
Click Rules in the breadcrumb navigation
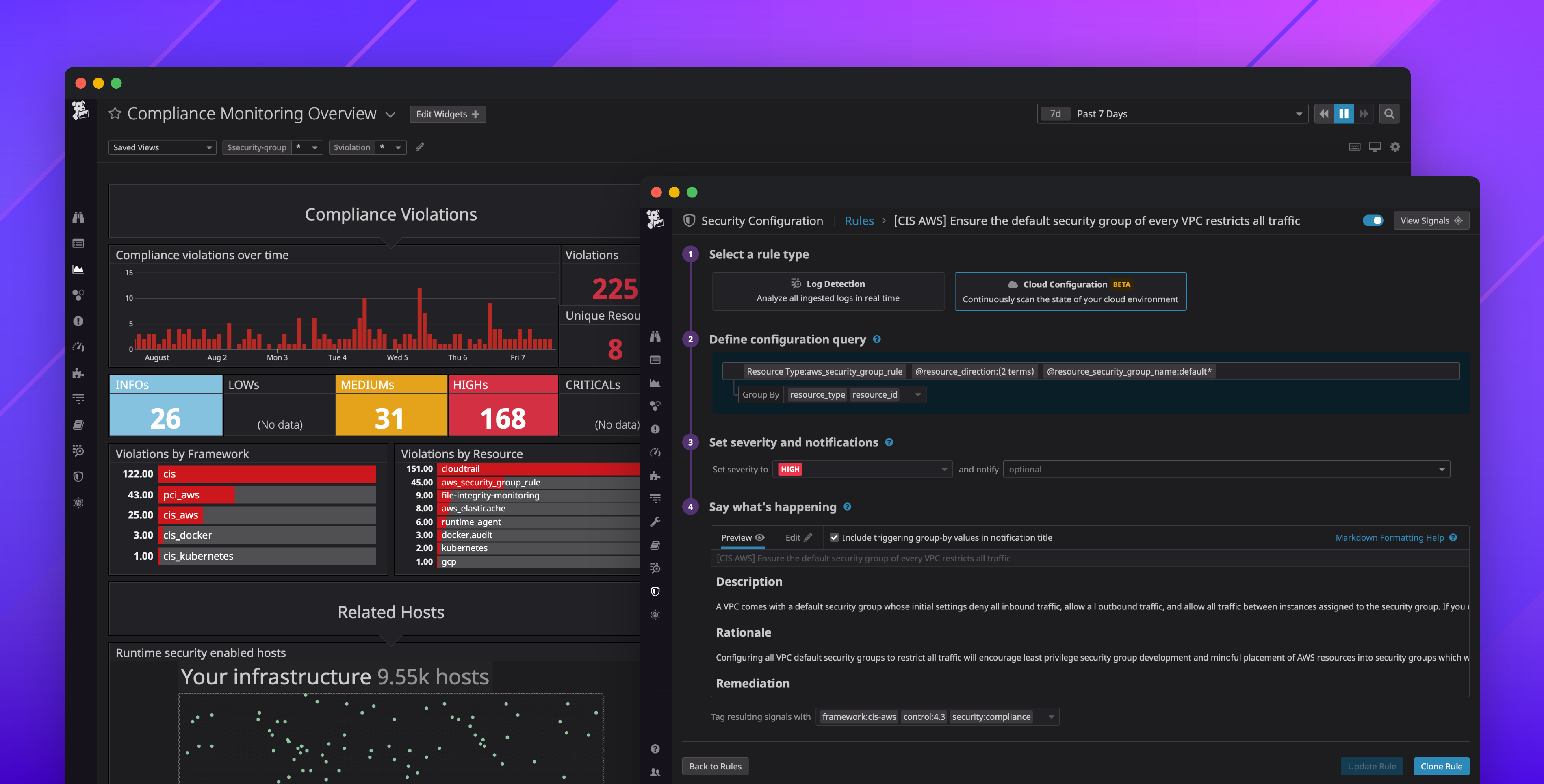[x=859, y=221]
